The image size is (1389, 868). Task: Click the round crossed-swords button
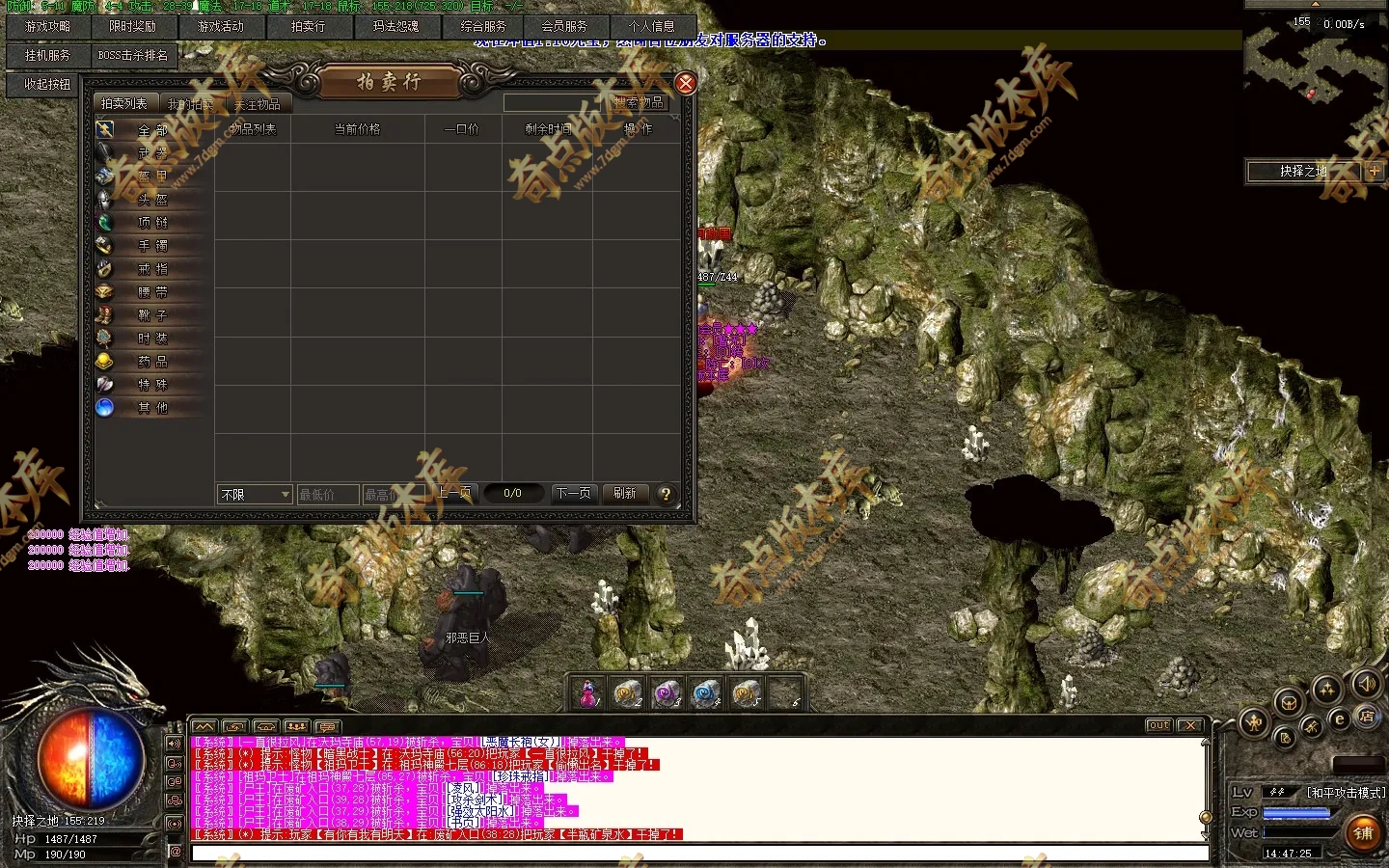click(1312, 726)
